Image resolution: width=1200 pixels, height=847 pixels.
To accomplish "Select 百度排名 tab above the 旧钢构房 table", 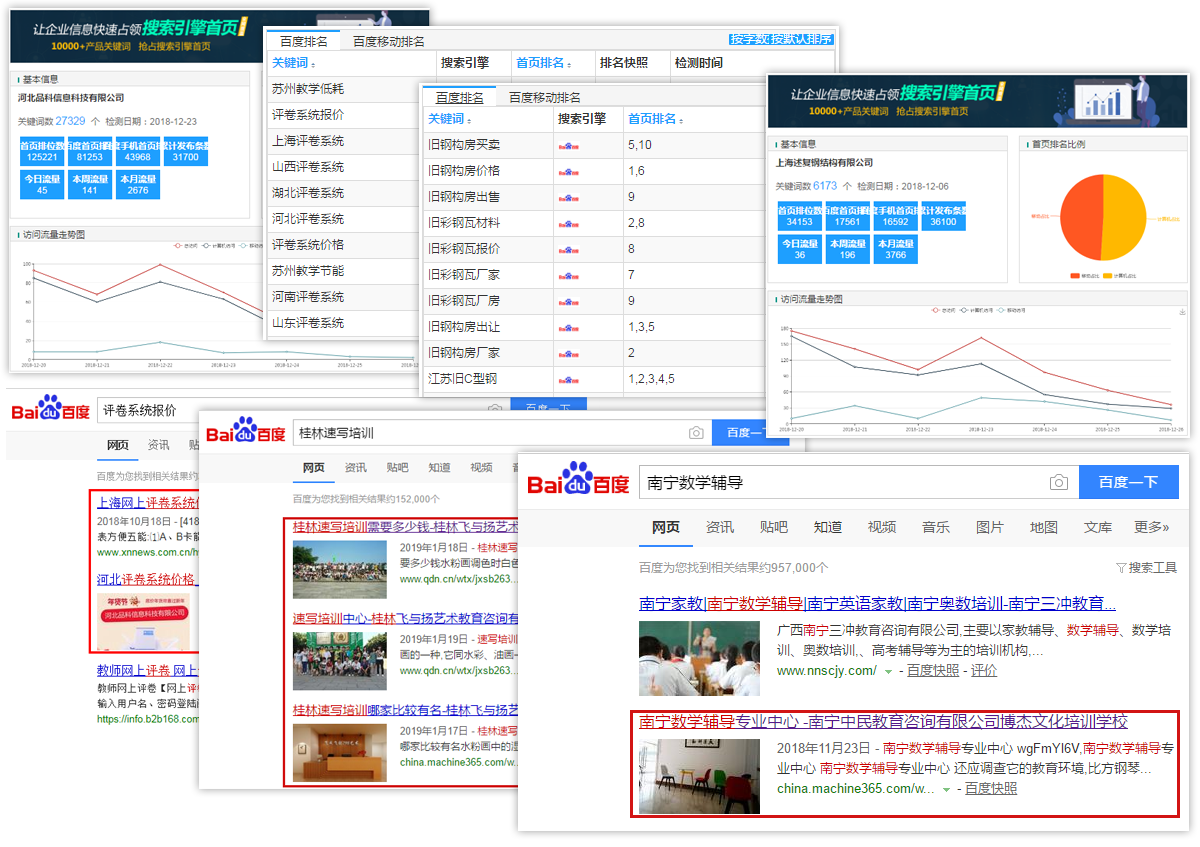I will point(460,97).
